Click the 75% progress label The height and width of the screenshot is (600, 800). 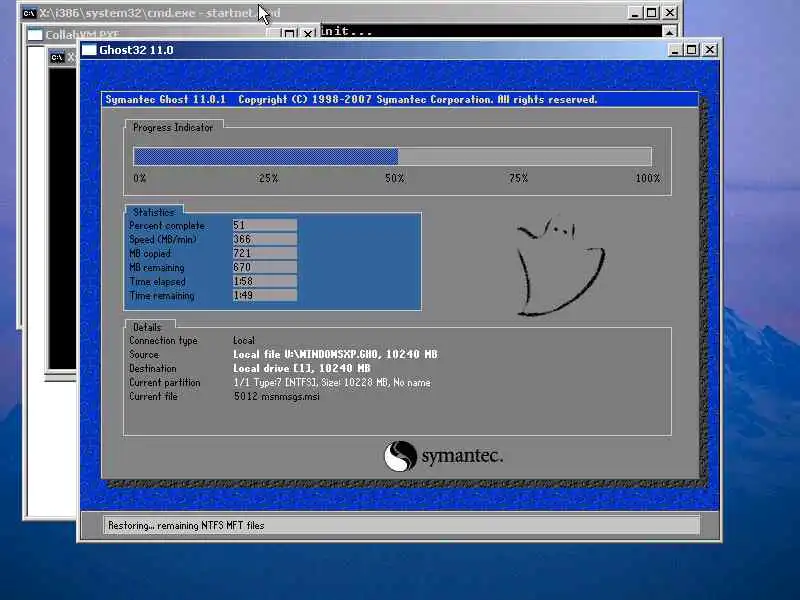point(518,178)
